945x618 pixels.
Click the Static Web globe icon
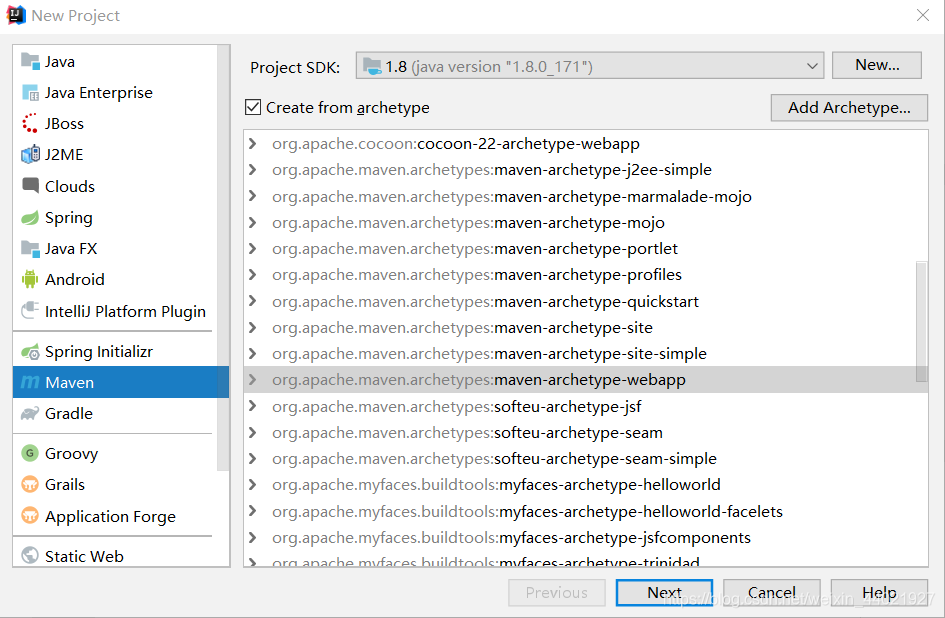(x=30, y=555)
